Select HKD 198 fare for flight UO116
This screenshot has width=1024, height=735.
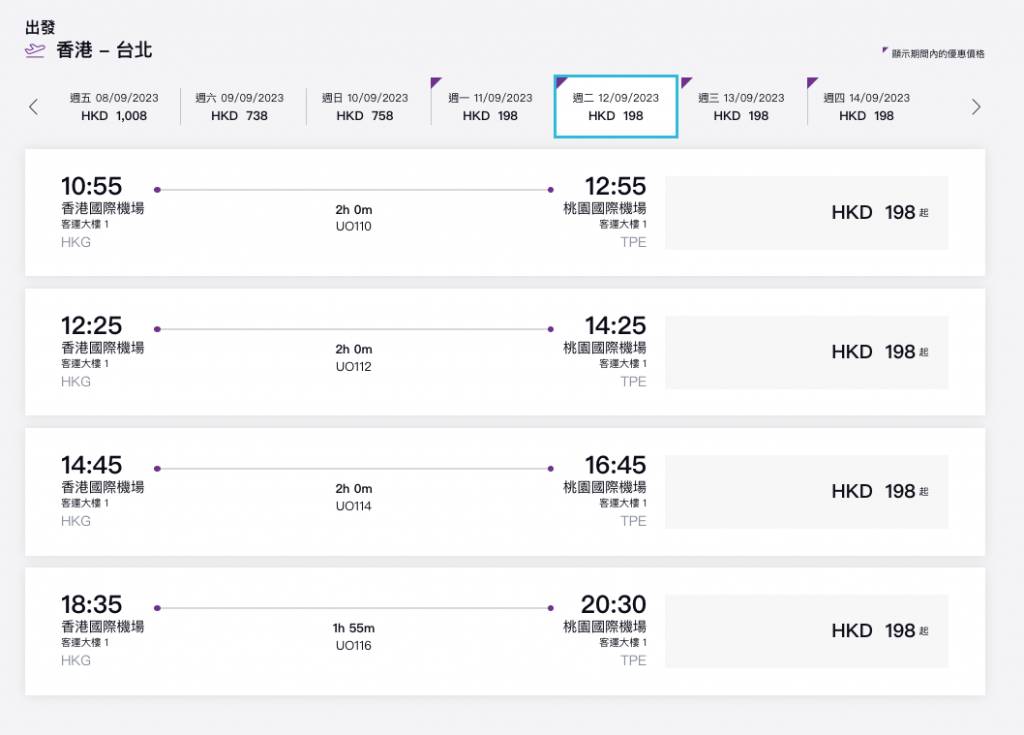[806, 631]
